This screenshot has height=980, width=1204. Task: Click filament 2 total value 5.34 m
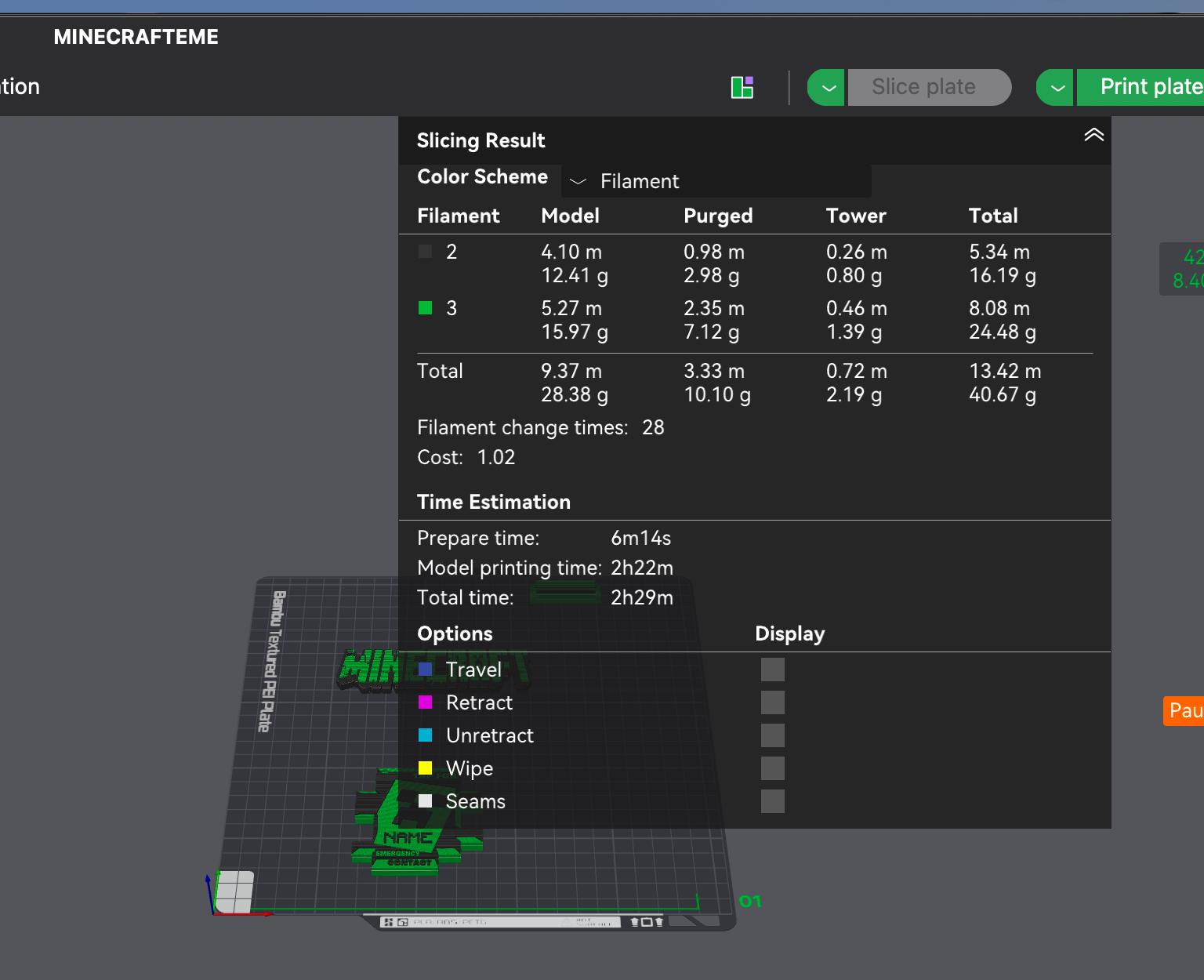pyautogui.click(x=999, y=252)
